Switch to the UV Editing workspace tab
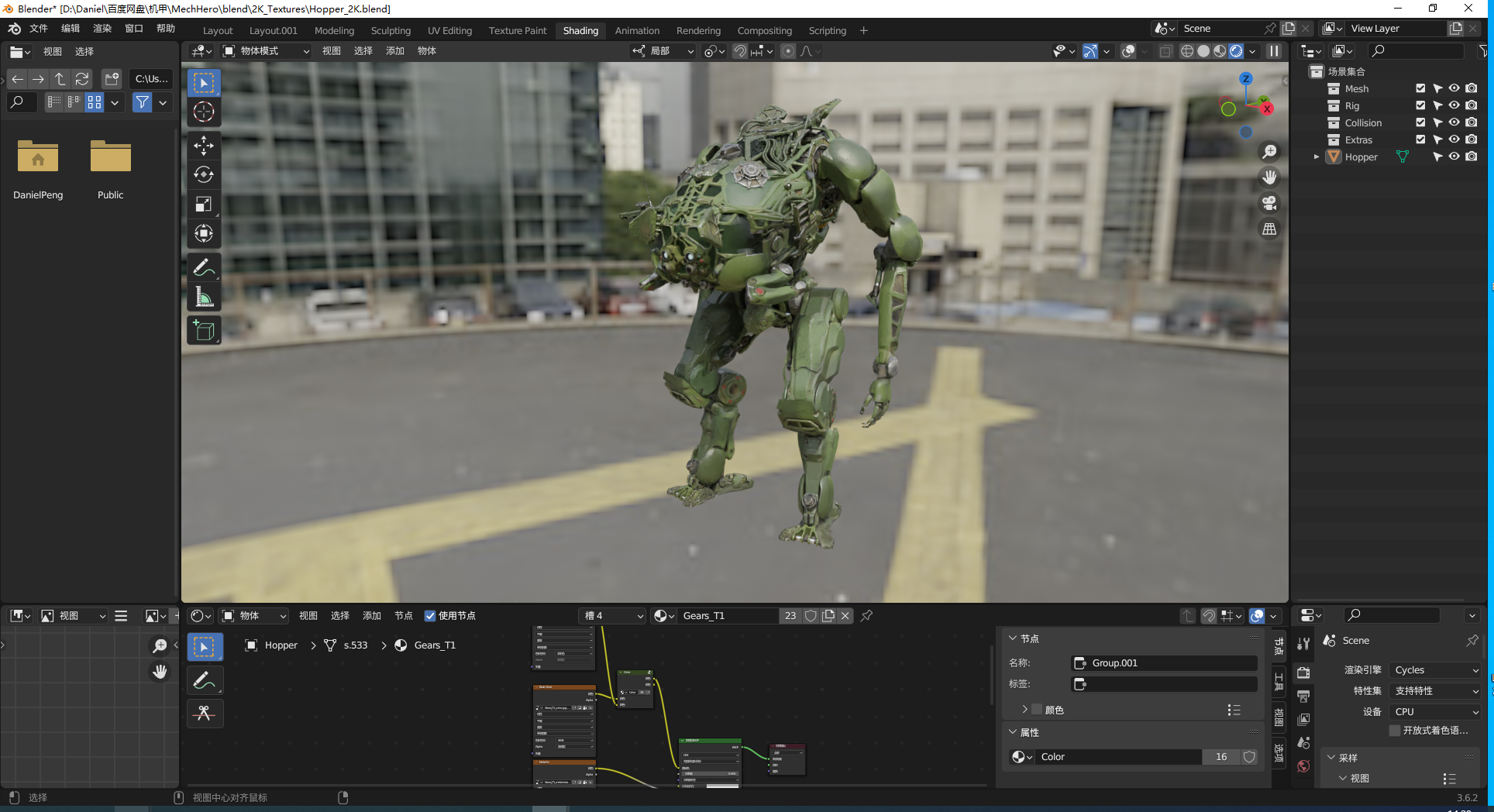Image resolution: width=1494 pixels, height=812 pixels. point(449,31)
